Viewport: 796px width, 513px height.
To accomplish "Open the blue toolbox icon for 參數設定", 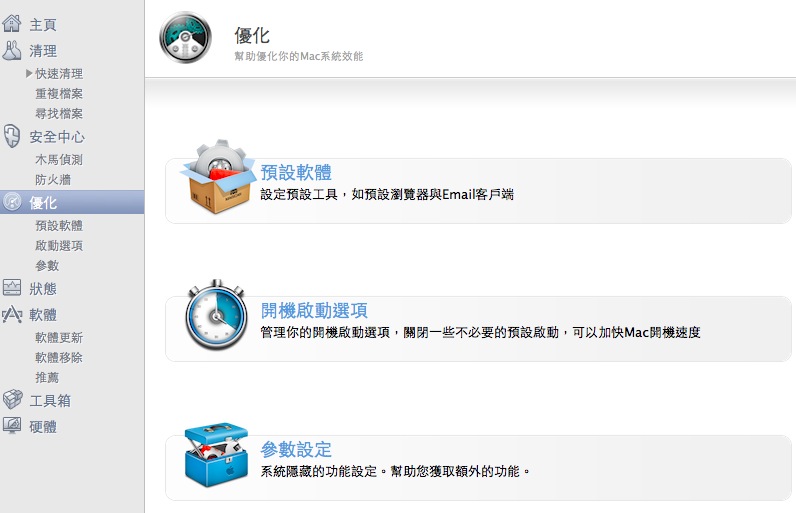I will pos(216,454).
